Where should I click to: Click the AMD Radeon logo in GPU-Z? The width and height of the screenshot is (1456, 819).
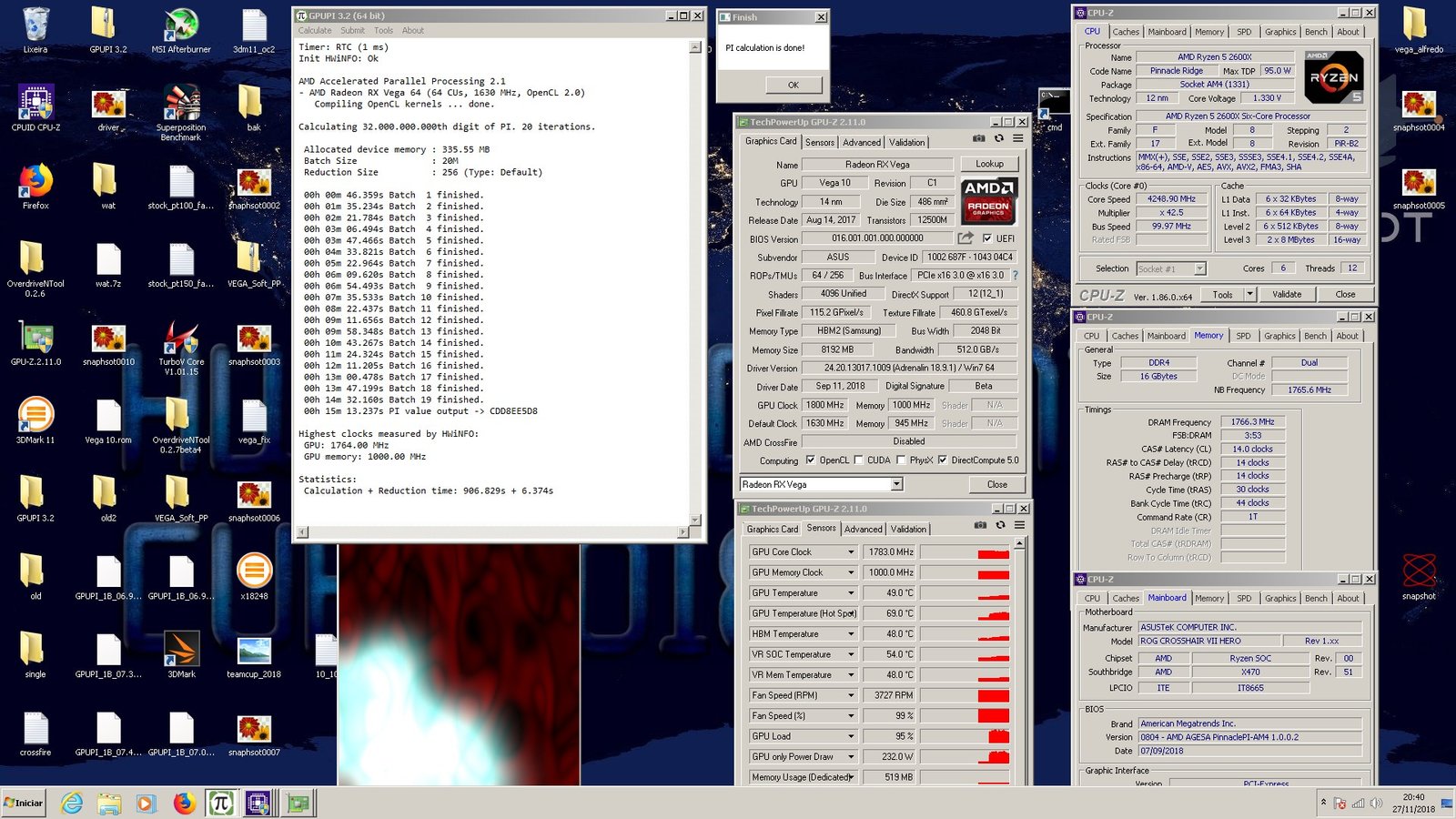988,204
